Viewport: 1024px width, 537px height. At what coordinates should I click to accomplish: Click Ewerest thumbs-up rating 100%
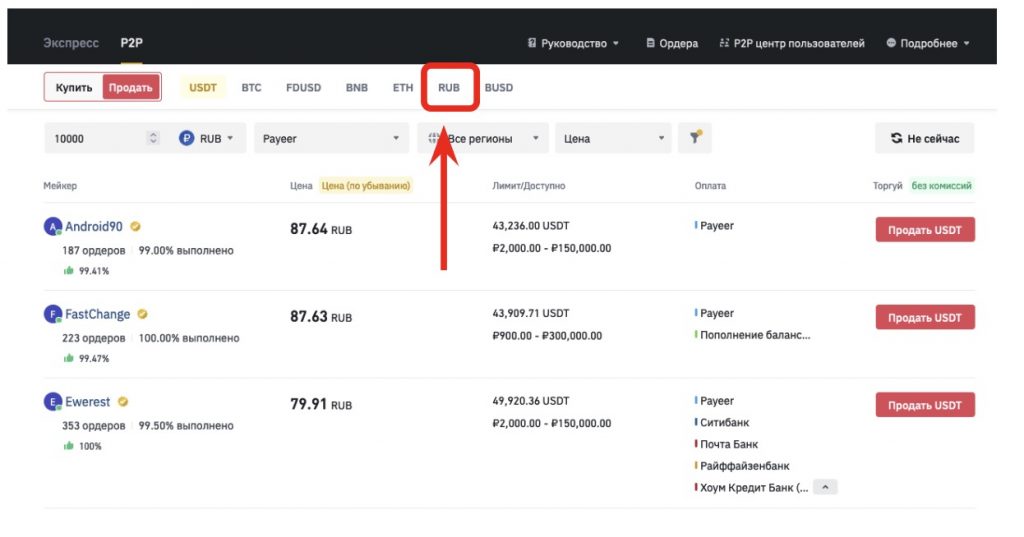click(x=82, y=446)
